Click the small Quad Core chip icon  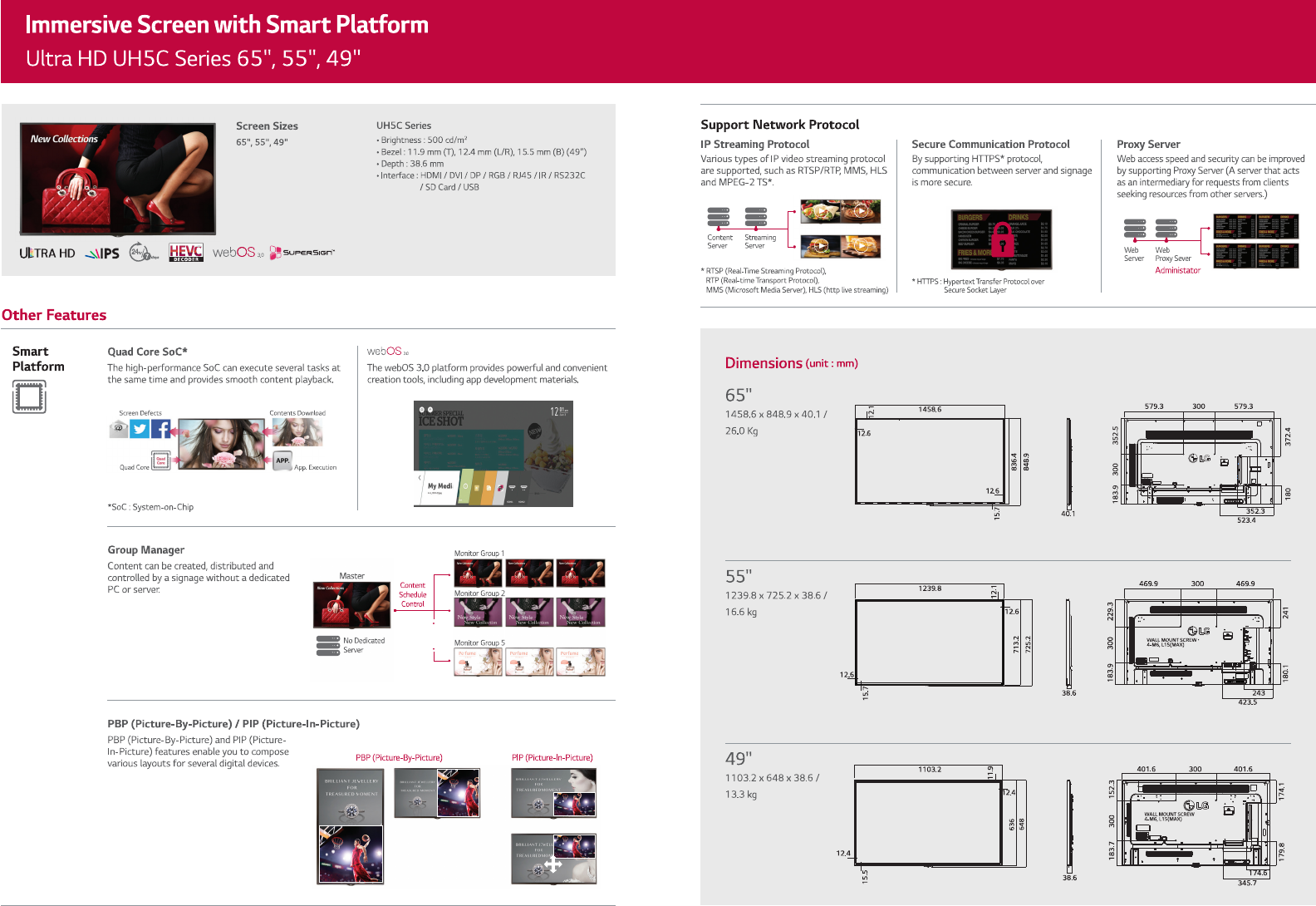click(x=161, y=460)
